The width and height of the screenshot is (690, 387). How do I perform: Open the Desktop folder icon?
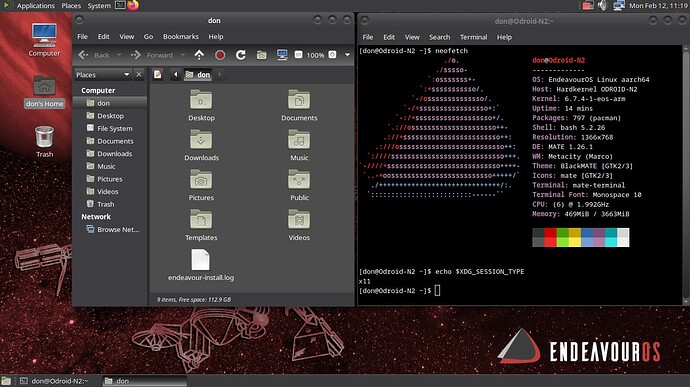201,105
